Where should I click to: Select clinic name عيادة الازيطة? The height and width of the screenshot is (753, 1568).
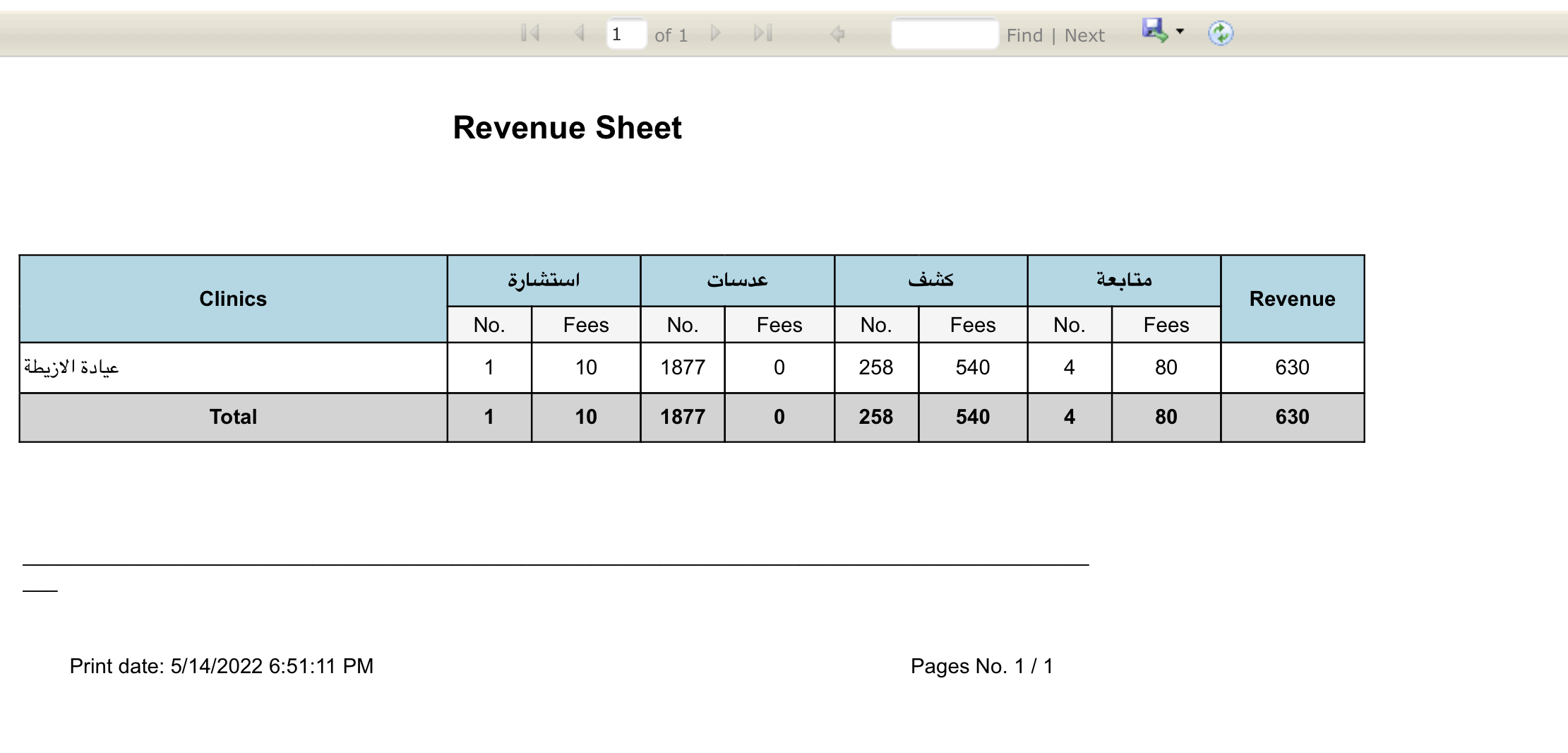[x=71, y=367]
